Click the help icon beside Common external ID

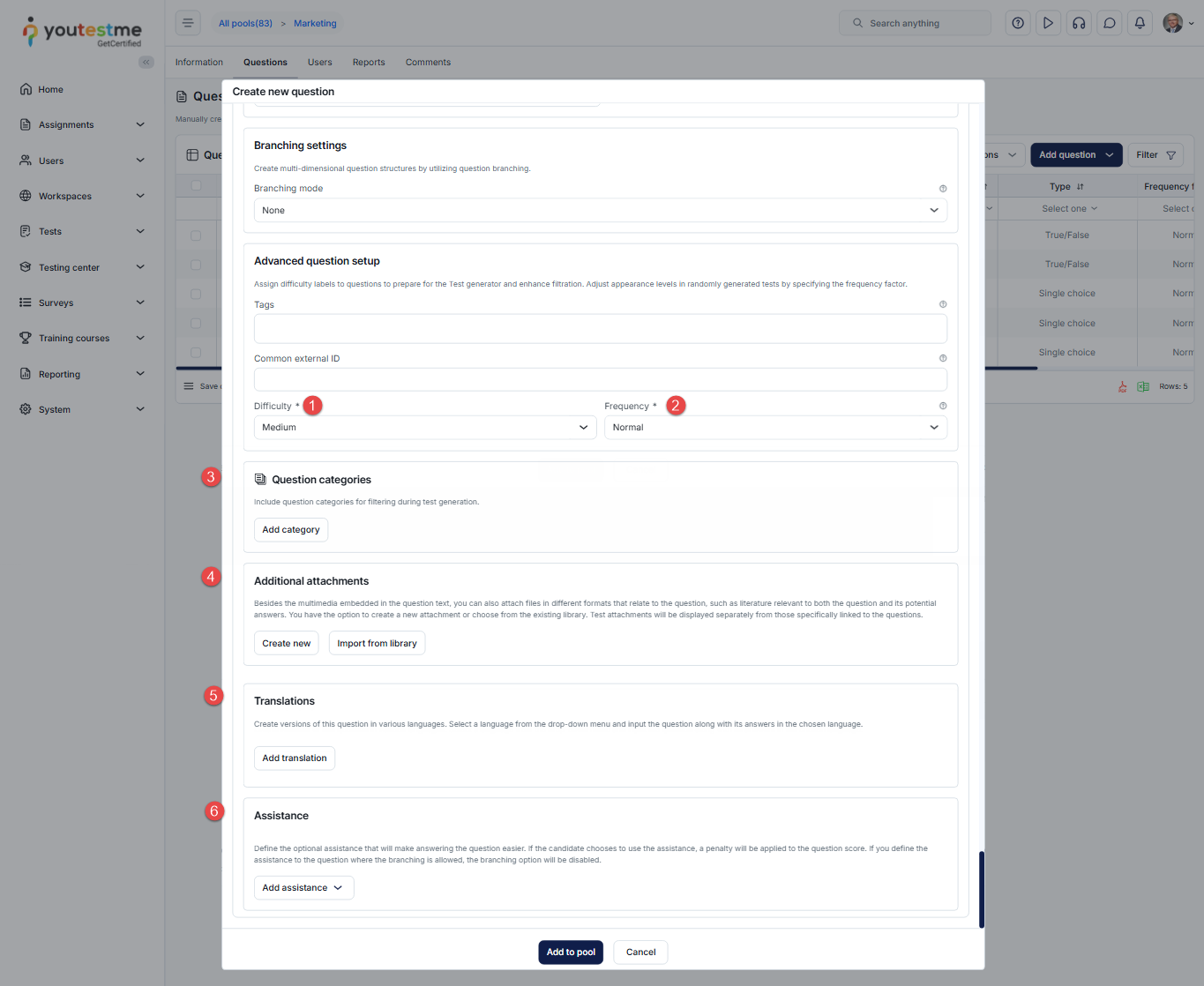tap(943, 358)
